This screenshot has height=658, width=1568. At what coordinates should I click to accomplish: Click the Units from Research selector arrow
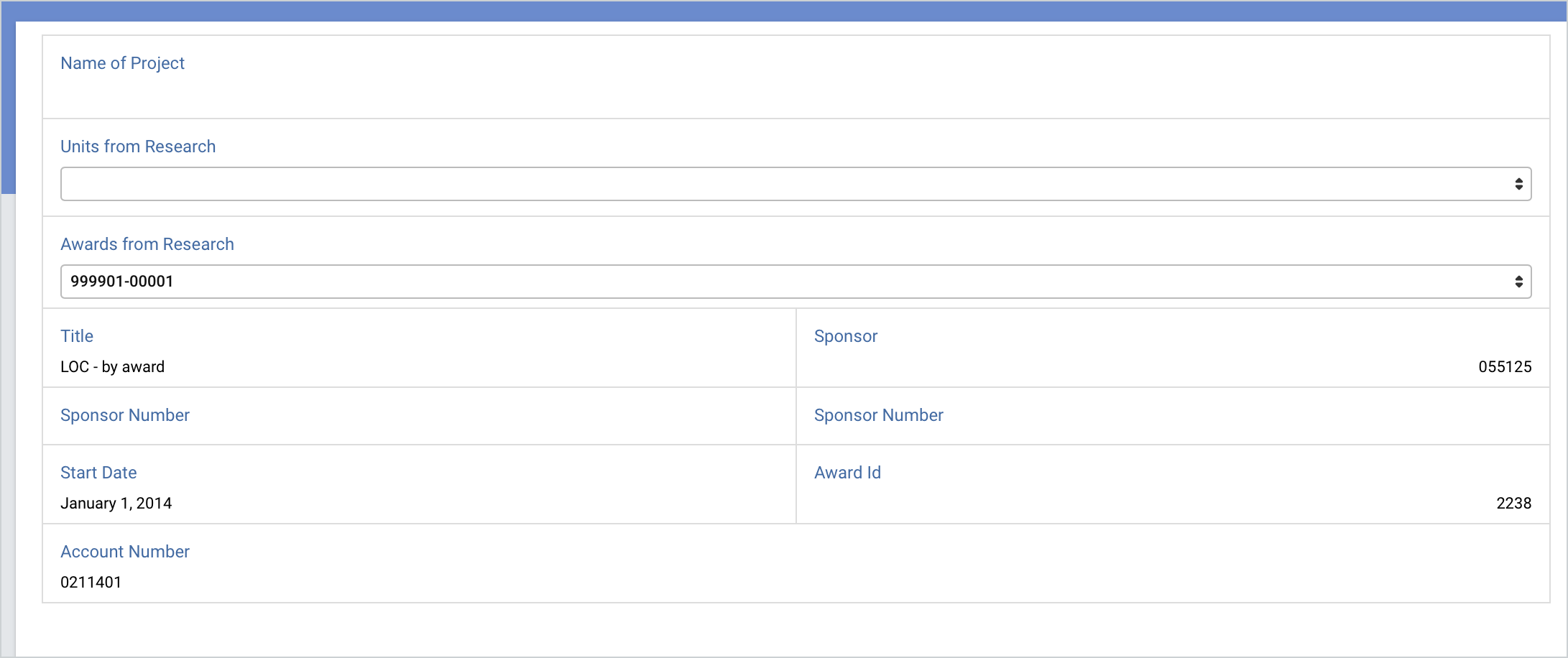pyautogui.click(x=1519, y=183)
